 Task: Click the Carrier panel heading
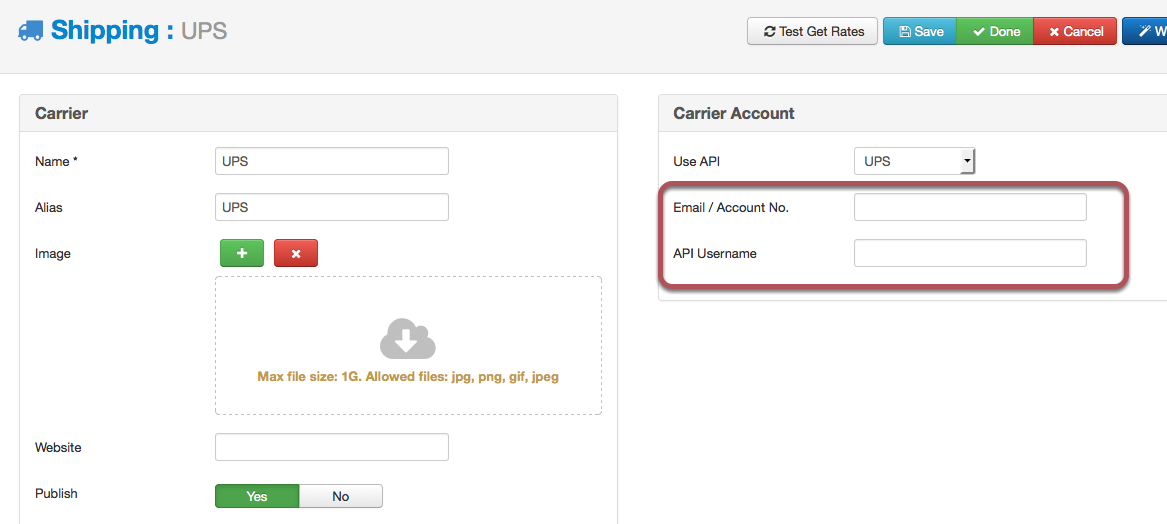(x=62, y=113)
